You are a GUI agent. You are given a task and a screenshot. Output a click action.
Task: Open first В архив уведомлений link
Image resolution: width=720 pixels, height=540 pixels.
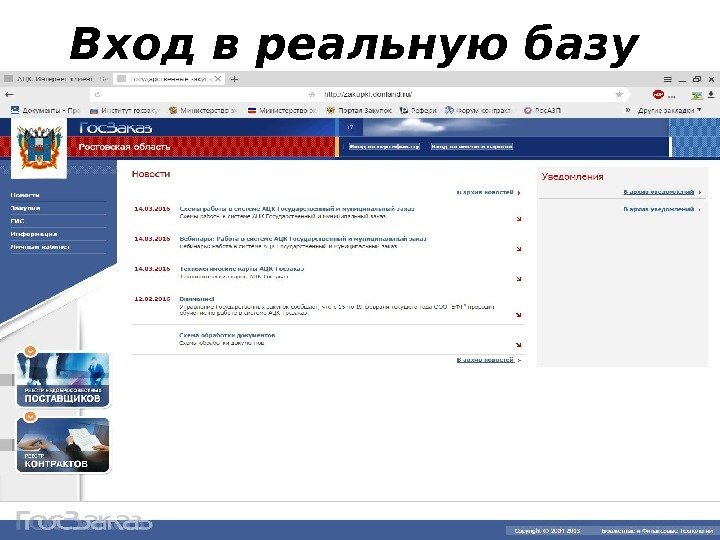coord(658,192)
